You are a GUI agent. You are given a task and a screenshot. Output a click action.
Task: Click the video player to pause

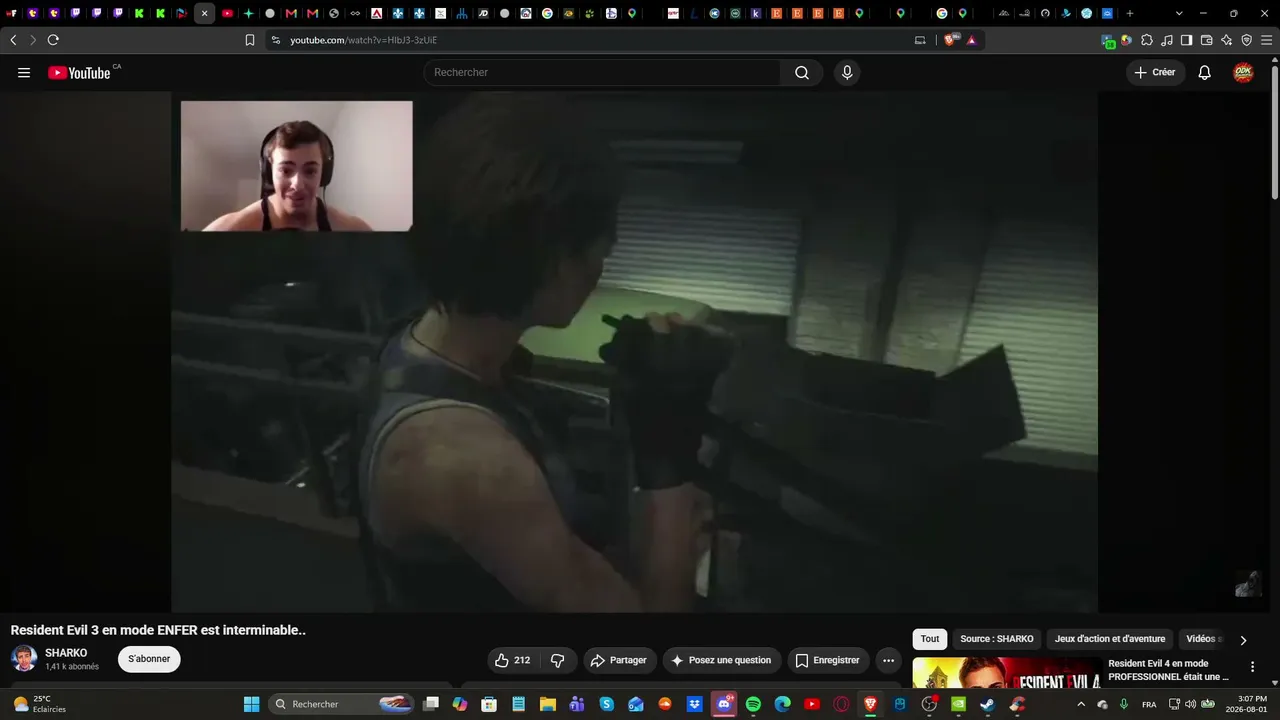pyautogui.click(x=634, y=352)
